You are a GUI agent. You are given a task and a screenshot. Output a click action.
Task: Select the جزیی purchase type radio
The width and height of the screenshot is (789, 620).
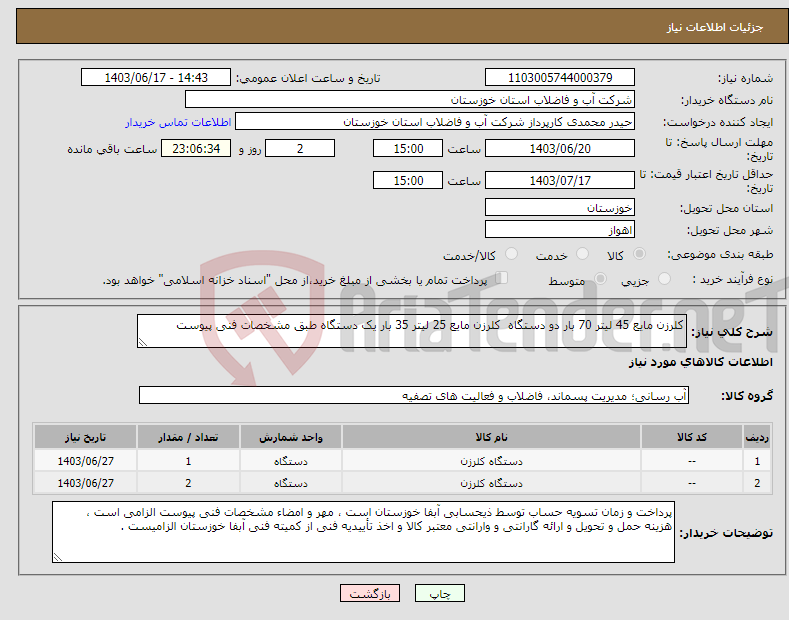(x=664, y=279)
